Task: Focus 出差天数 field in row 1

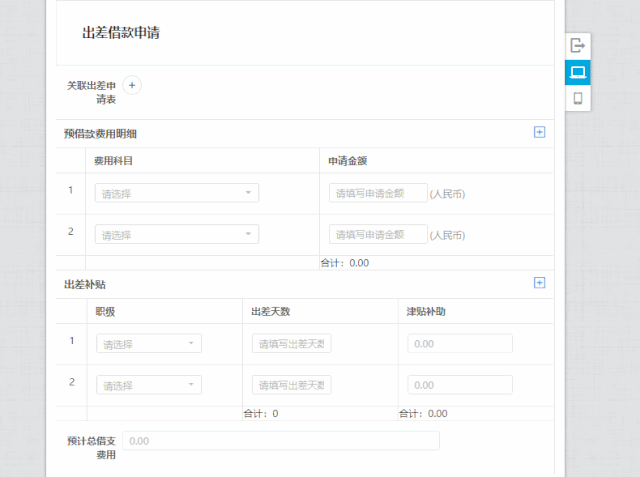Action: [292, 344]
